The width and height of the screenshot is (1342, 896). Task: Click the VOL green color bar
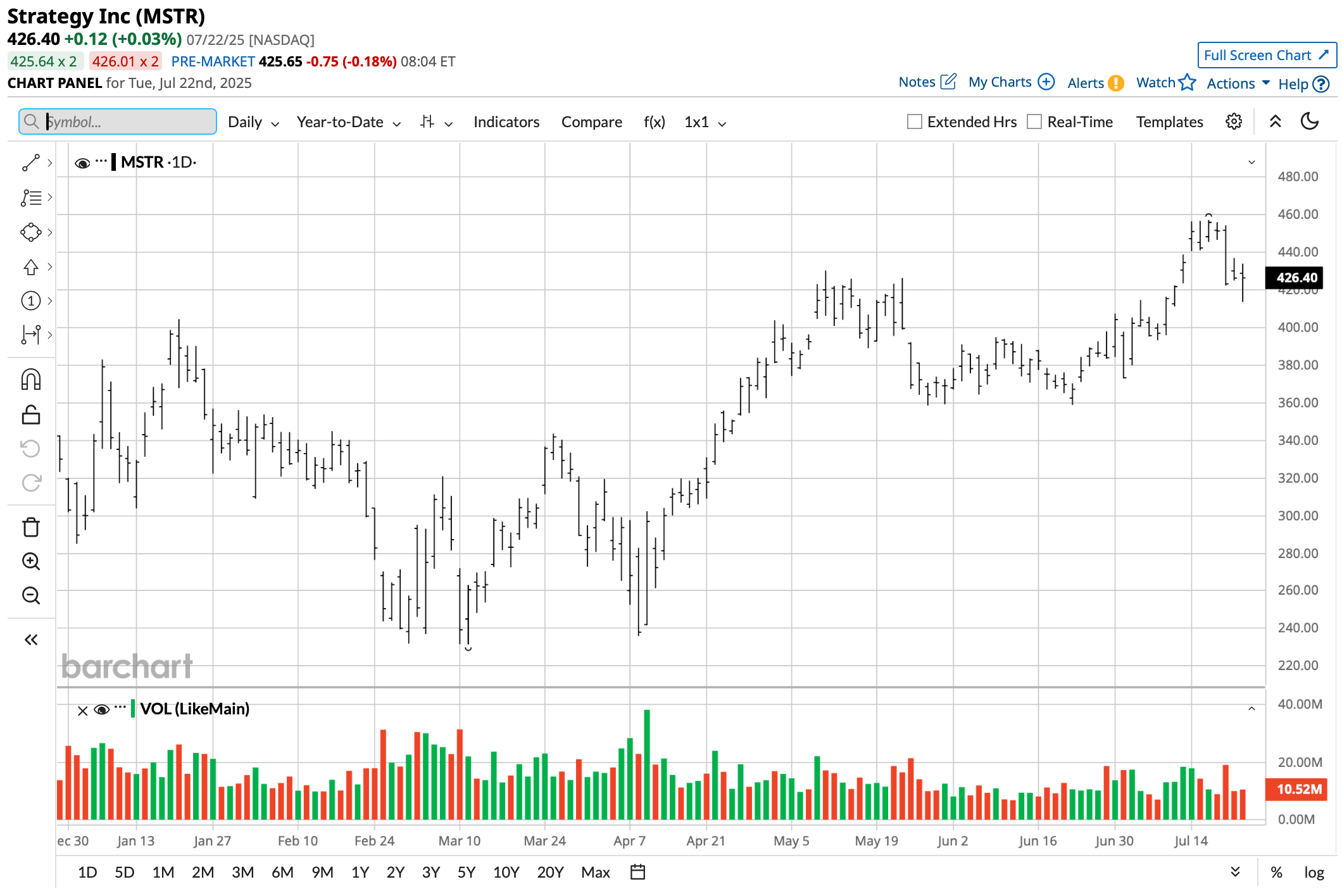[x=133, y=709]
